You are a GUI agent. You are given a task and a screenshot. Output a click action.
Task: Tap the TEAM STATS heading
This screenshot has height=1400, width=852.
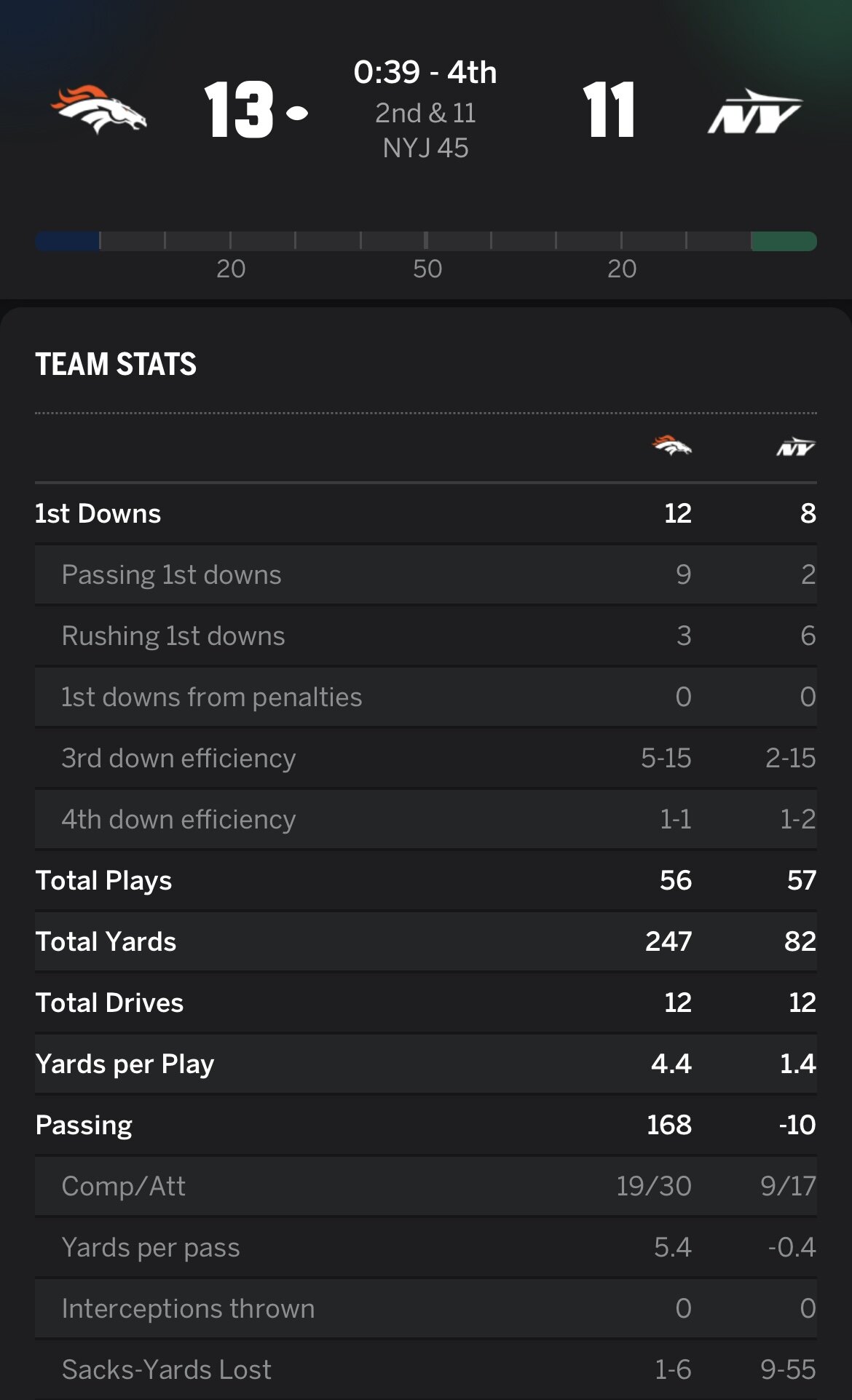tap(116, 364)
